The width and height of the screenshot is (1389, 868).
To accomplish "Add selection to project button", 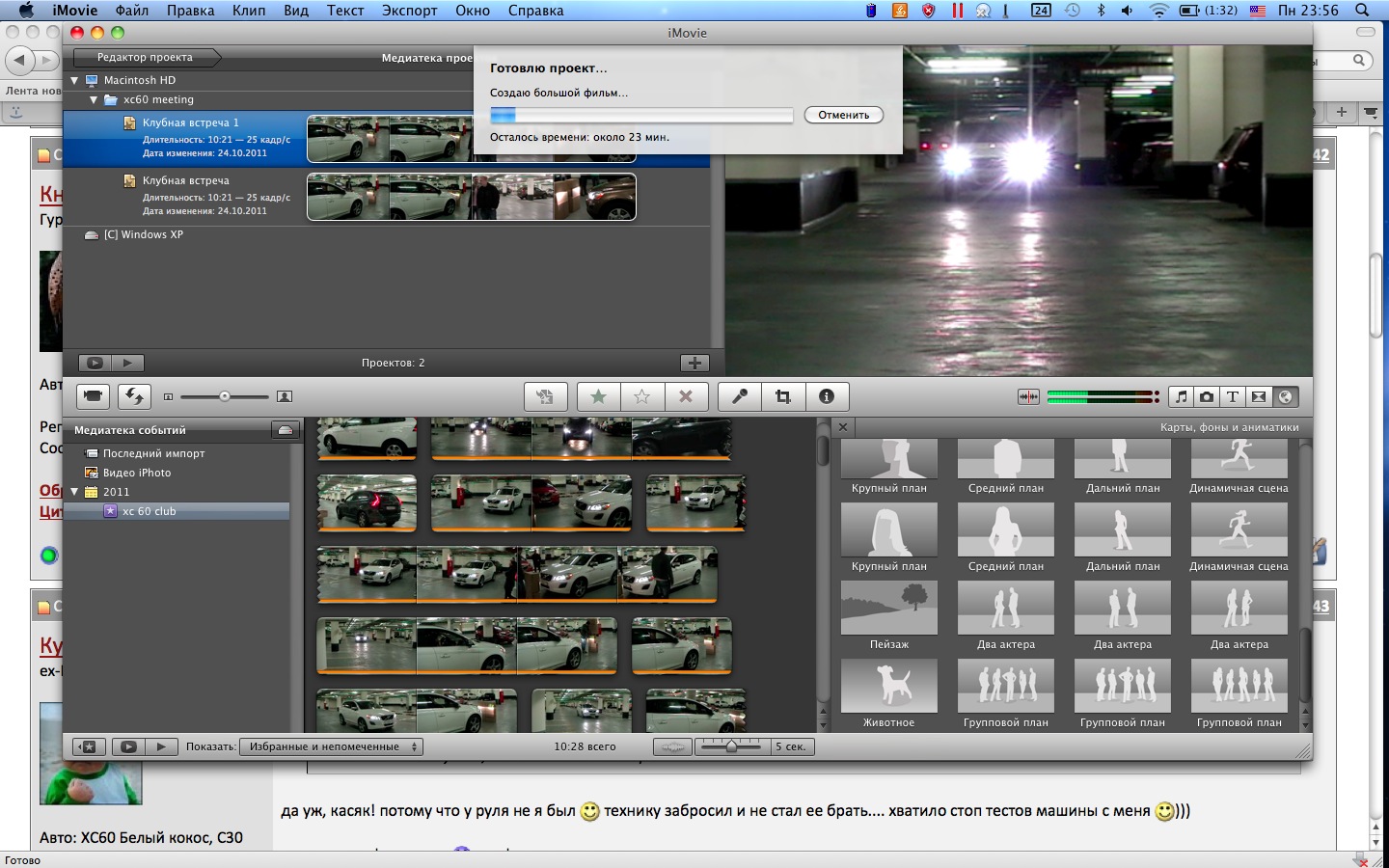I will point(545,396).
